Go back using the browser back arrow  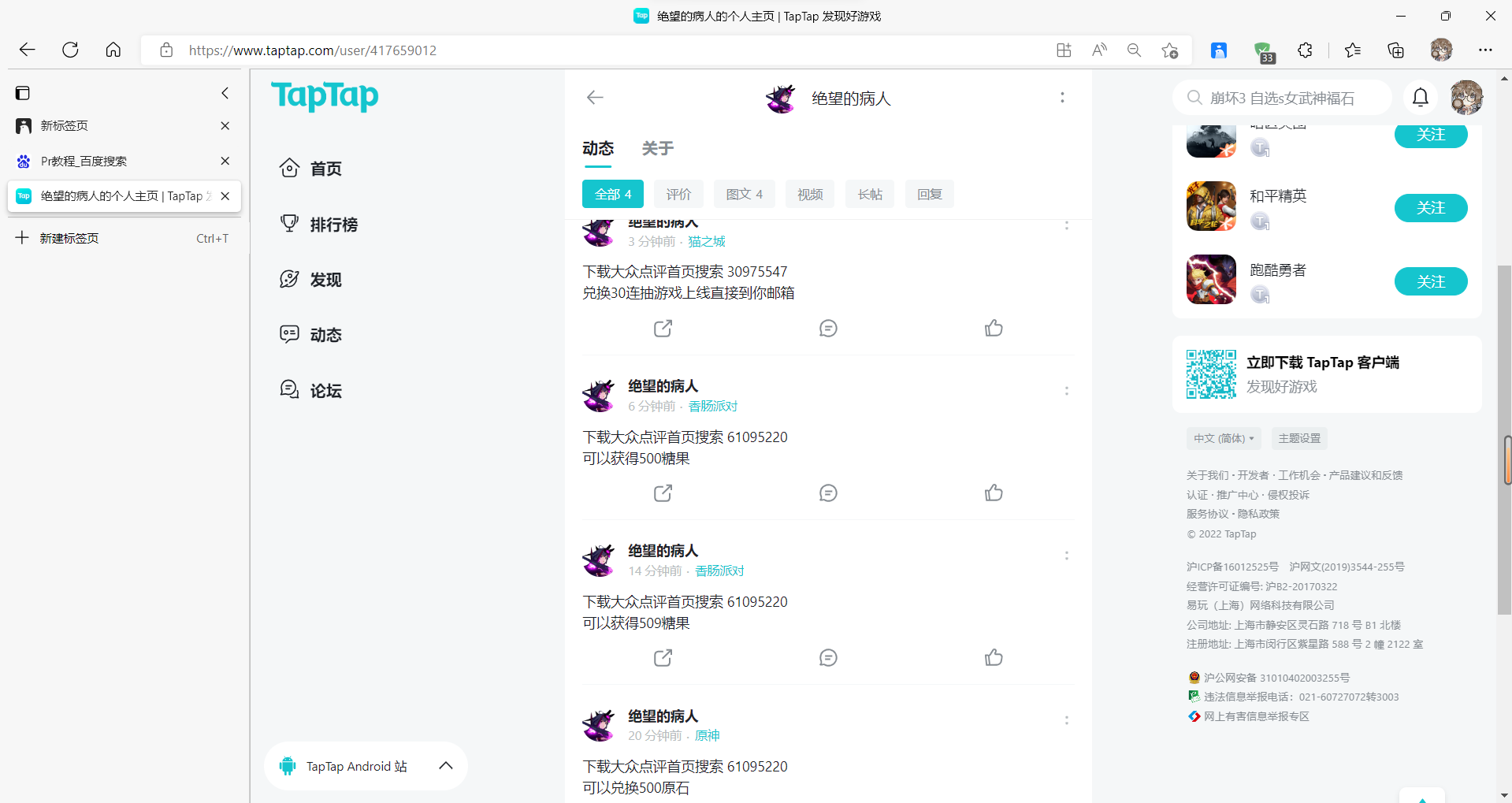28,50
